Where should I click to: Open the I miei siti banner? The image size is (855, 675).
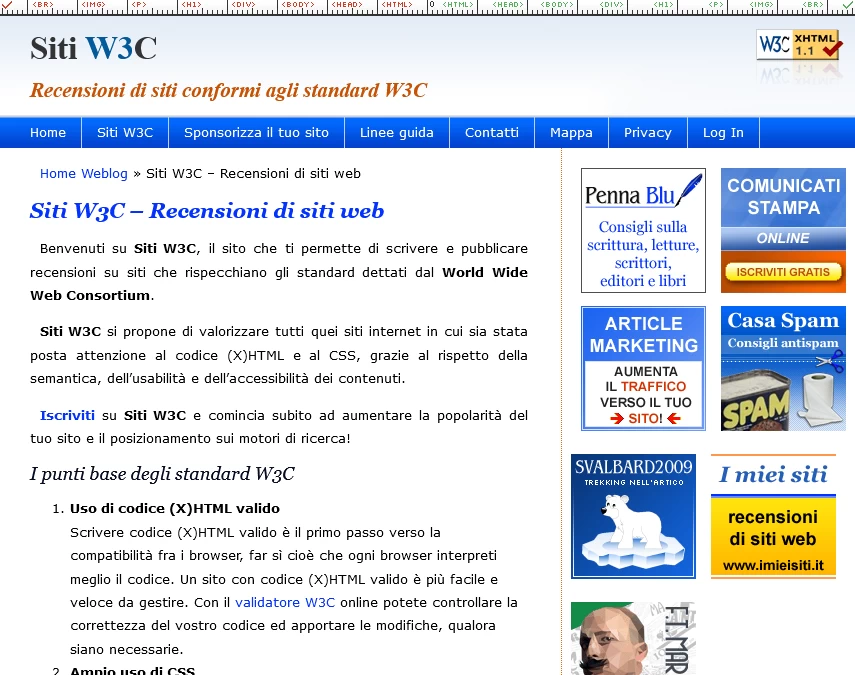[773, 516]
